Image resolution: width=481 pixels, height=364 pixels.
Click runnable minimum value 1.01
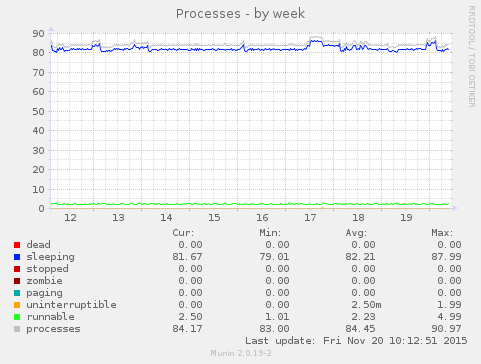pos(277,317)
